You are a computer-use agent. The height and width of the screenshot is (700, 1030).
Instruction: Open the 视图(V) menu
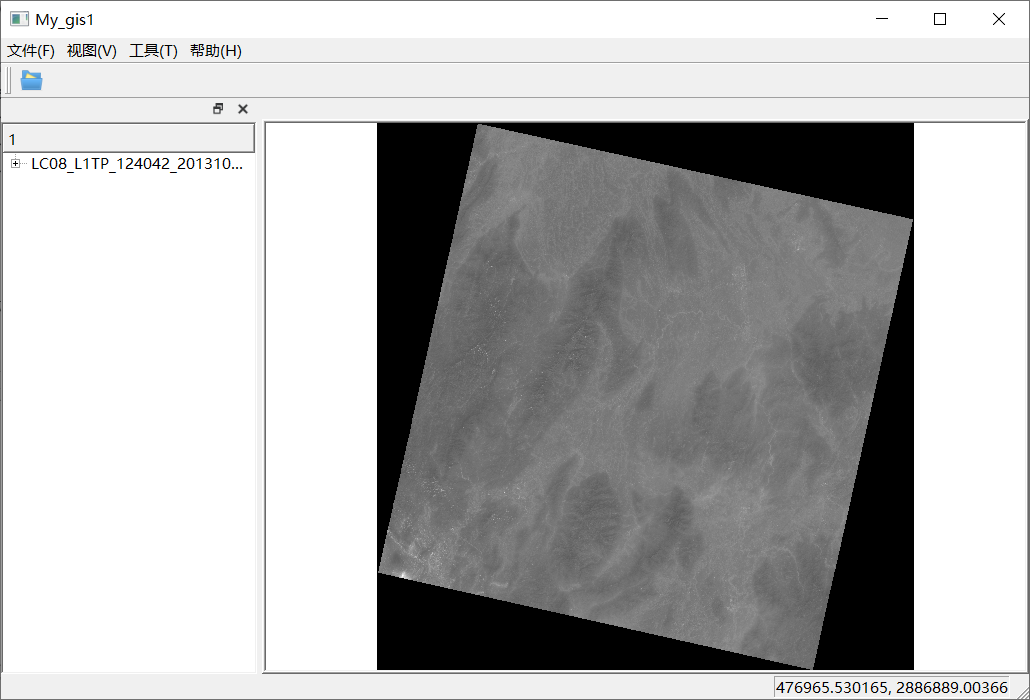click(x=92, y=51)
